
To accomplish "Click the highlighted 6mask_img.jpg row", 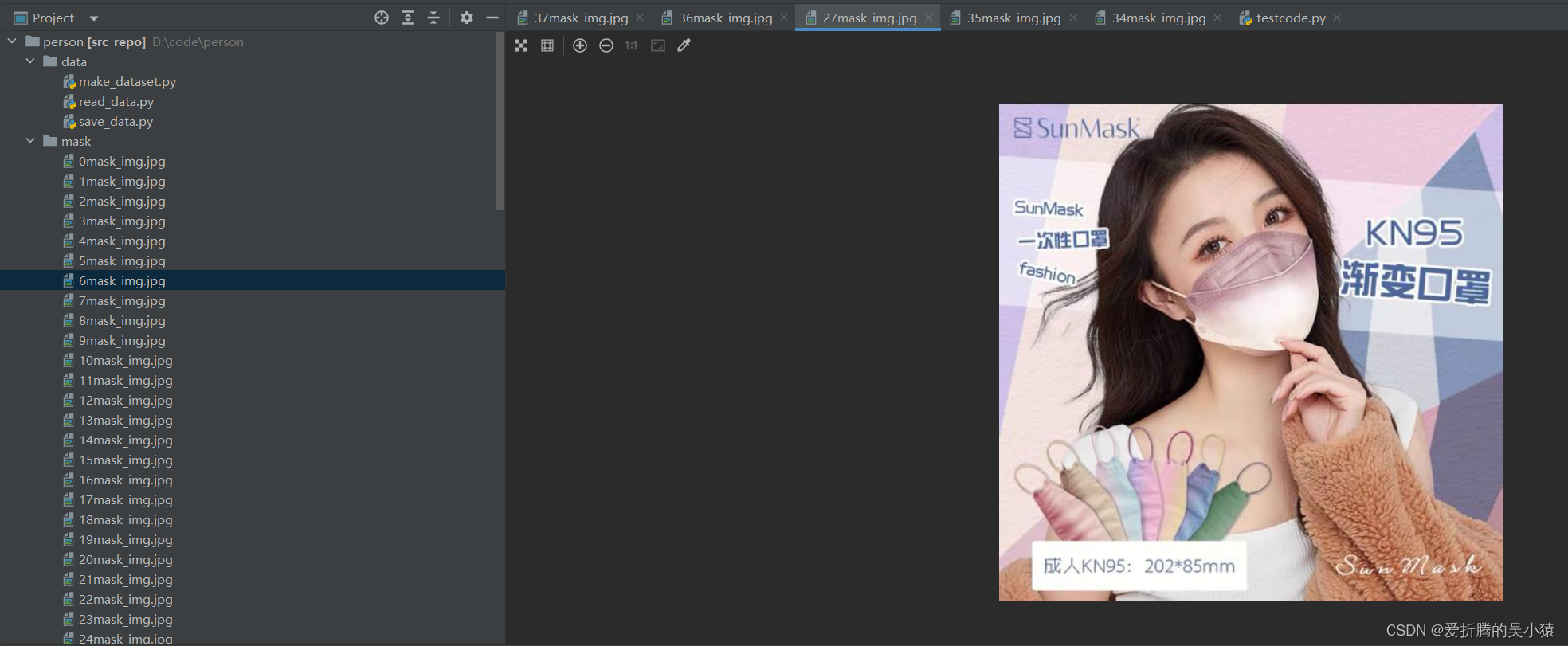I will pyautogui.click(x=252, y=280).
